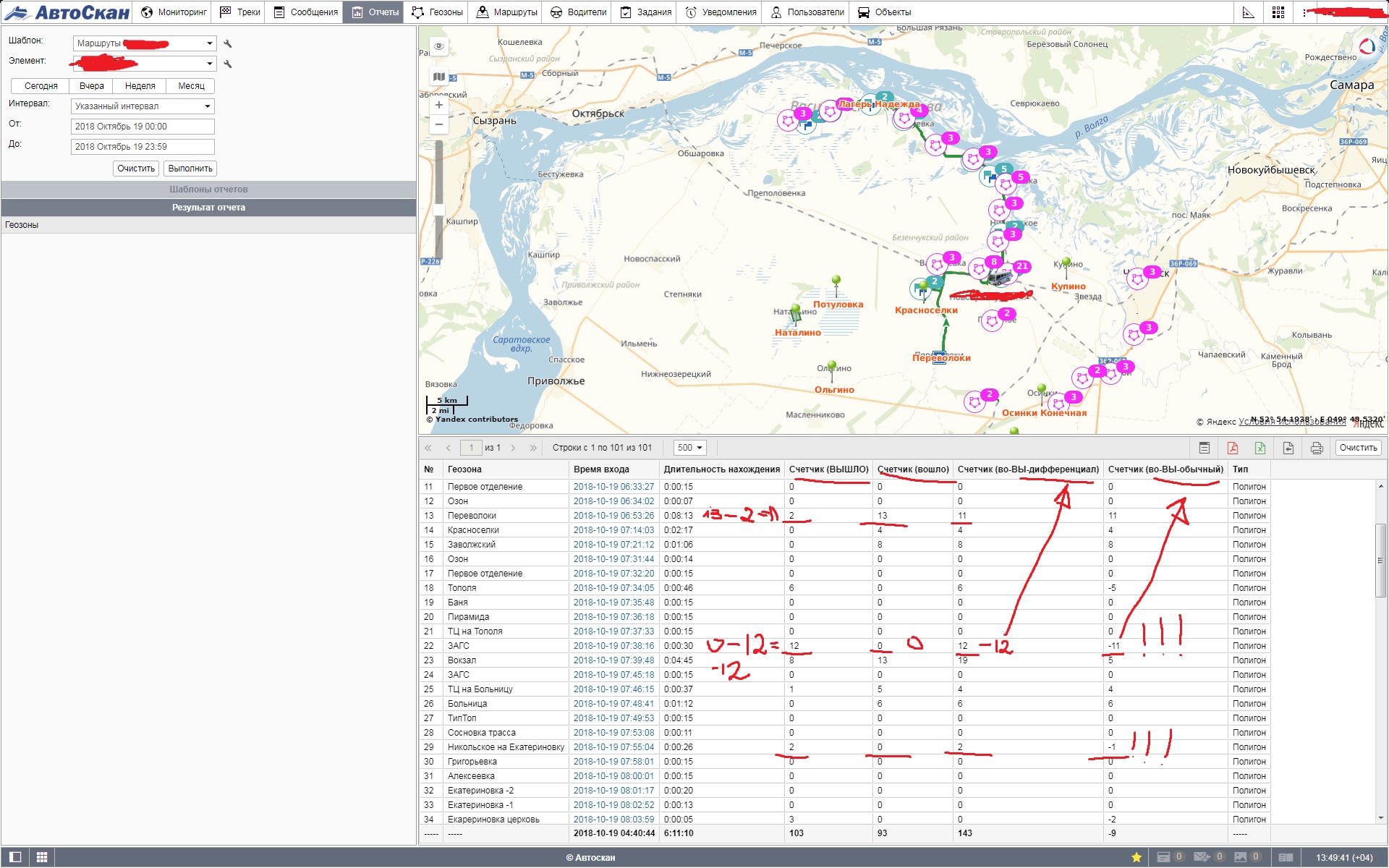Expand the Интервал dropdown
The width and height of the screenshot is (1389, 868).
(x=143, y=106)
